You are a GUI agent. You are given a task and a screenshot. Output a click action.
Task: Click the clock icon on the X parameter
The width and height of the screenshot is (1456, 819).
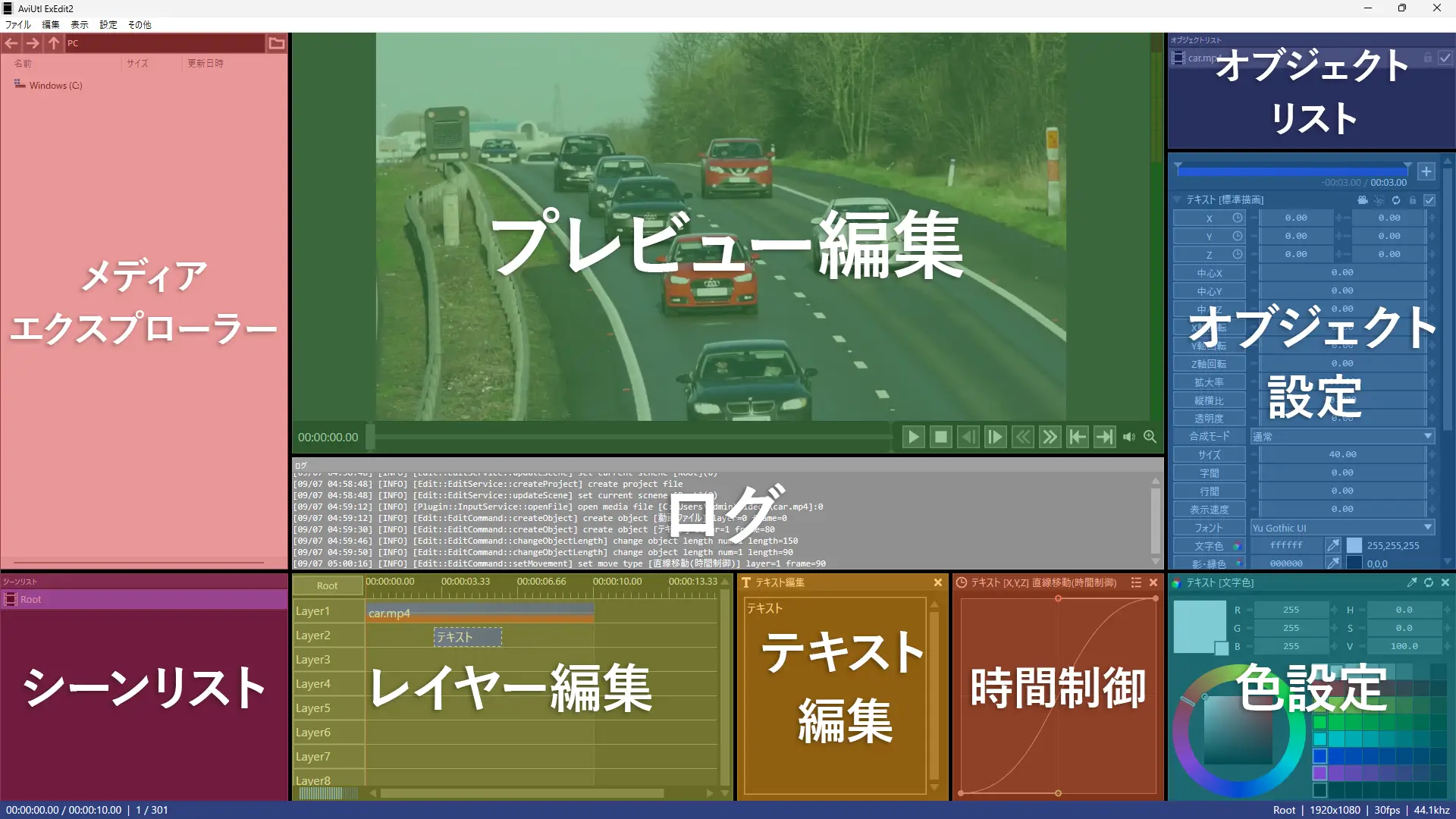click(x=1238, y=218)
